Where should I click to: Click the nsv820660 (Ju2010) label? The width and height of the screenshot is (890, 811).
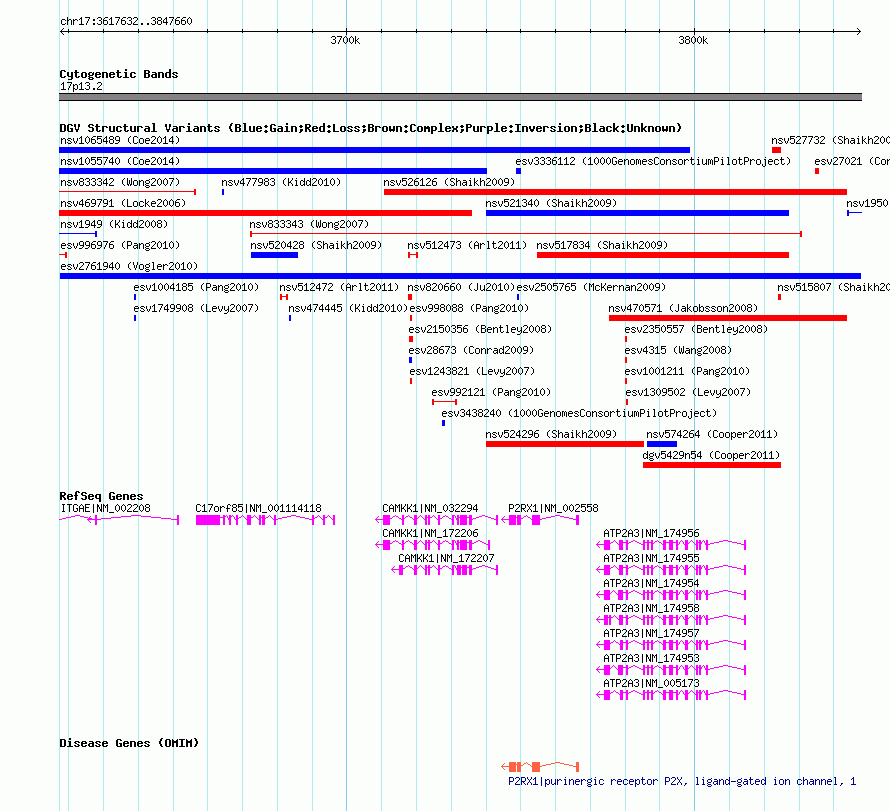click(x=461, y=287)
